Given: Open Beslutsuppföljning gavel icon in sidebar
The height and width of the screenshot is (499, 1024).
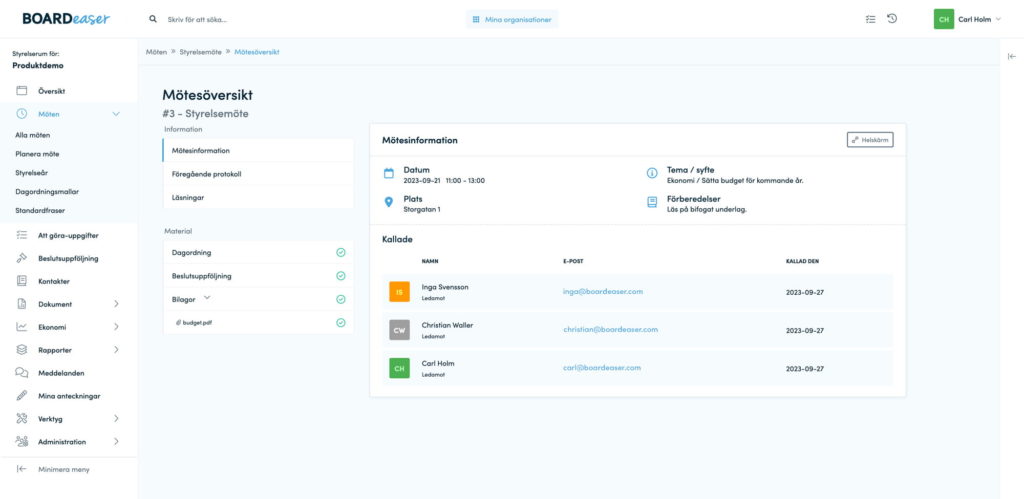Looking at the screenshot, I should tap(21, 258).
